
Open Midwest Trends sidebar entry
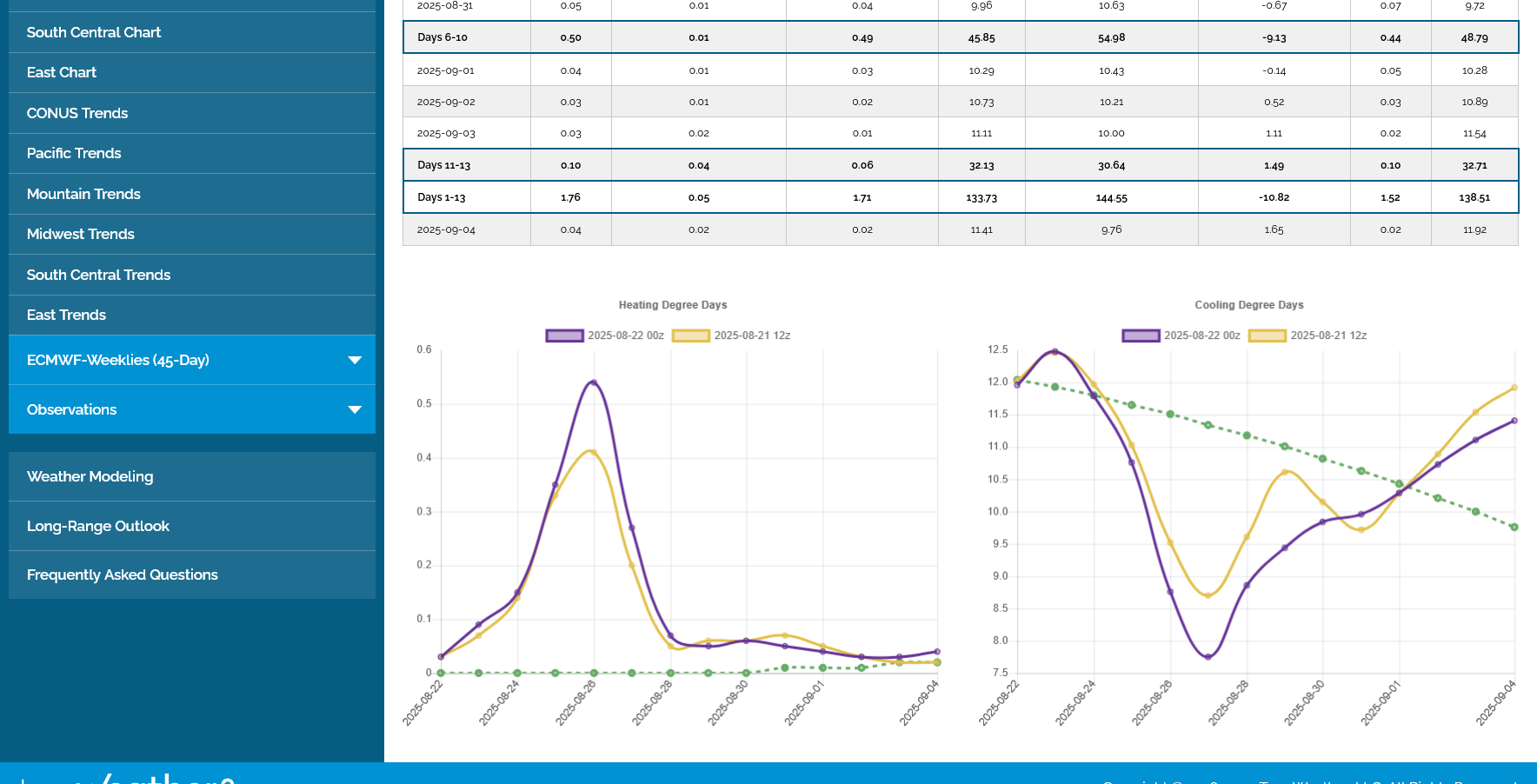click(x=81, y=234)
